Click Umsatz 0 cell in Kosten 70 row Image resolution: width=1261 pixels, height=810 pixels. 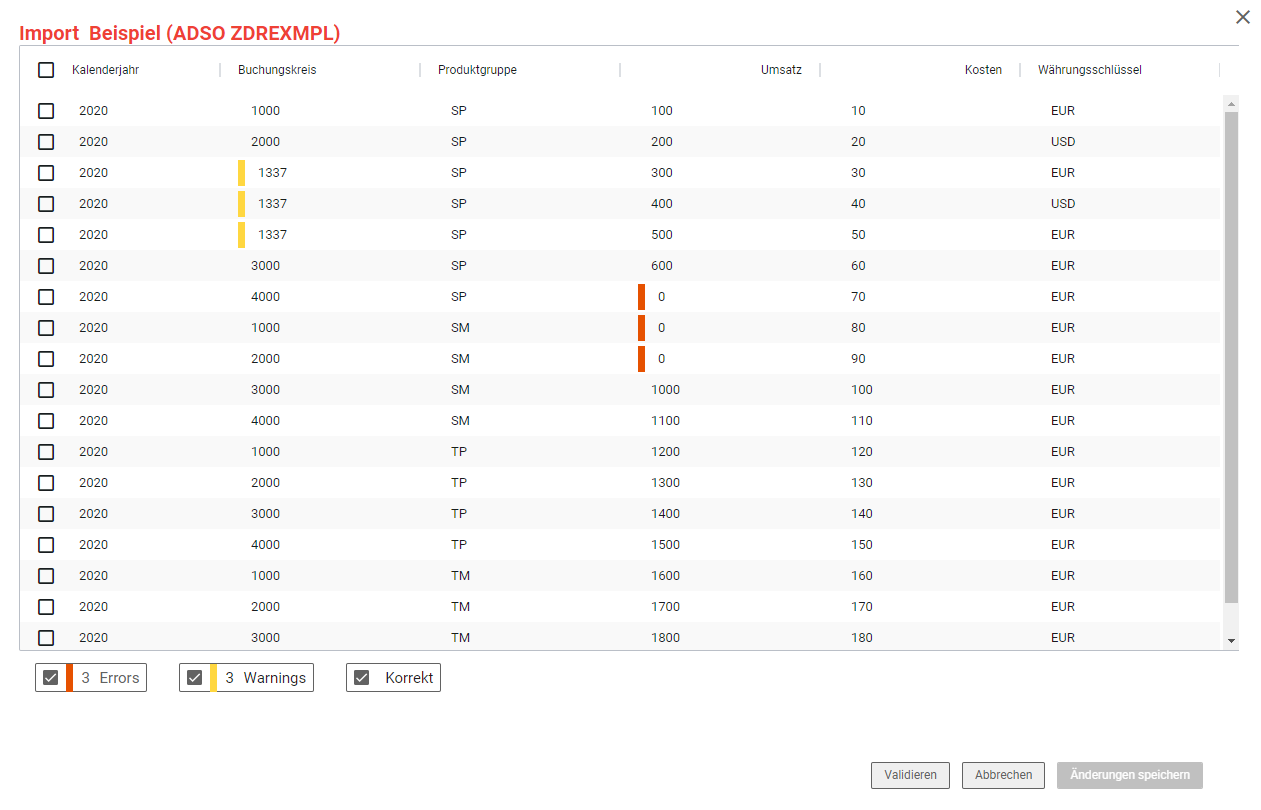661,297
